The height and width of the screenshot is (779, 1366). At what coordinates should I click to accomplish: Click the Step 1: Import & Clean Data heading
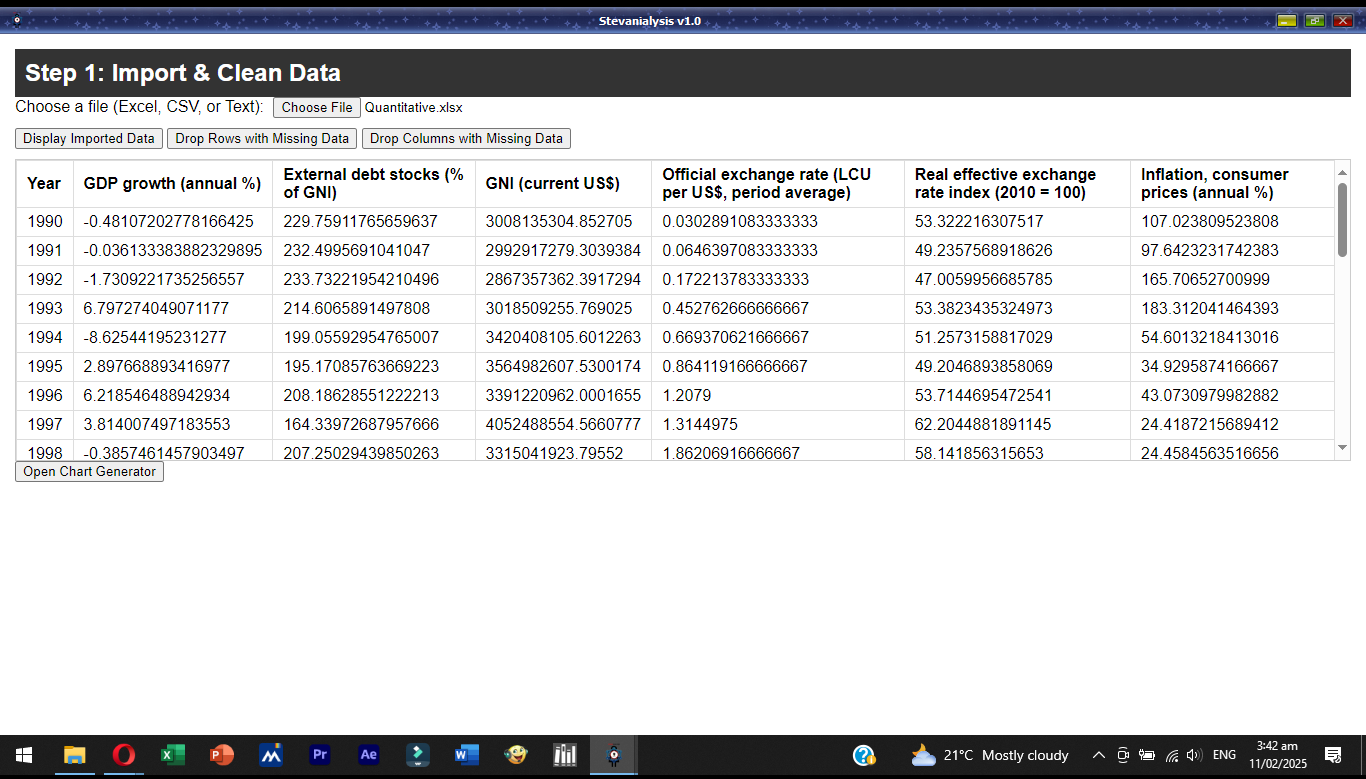183,73
